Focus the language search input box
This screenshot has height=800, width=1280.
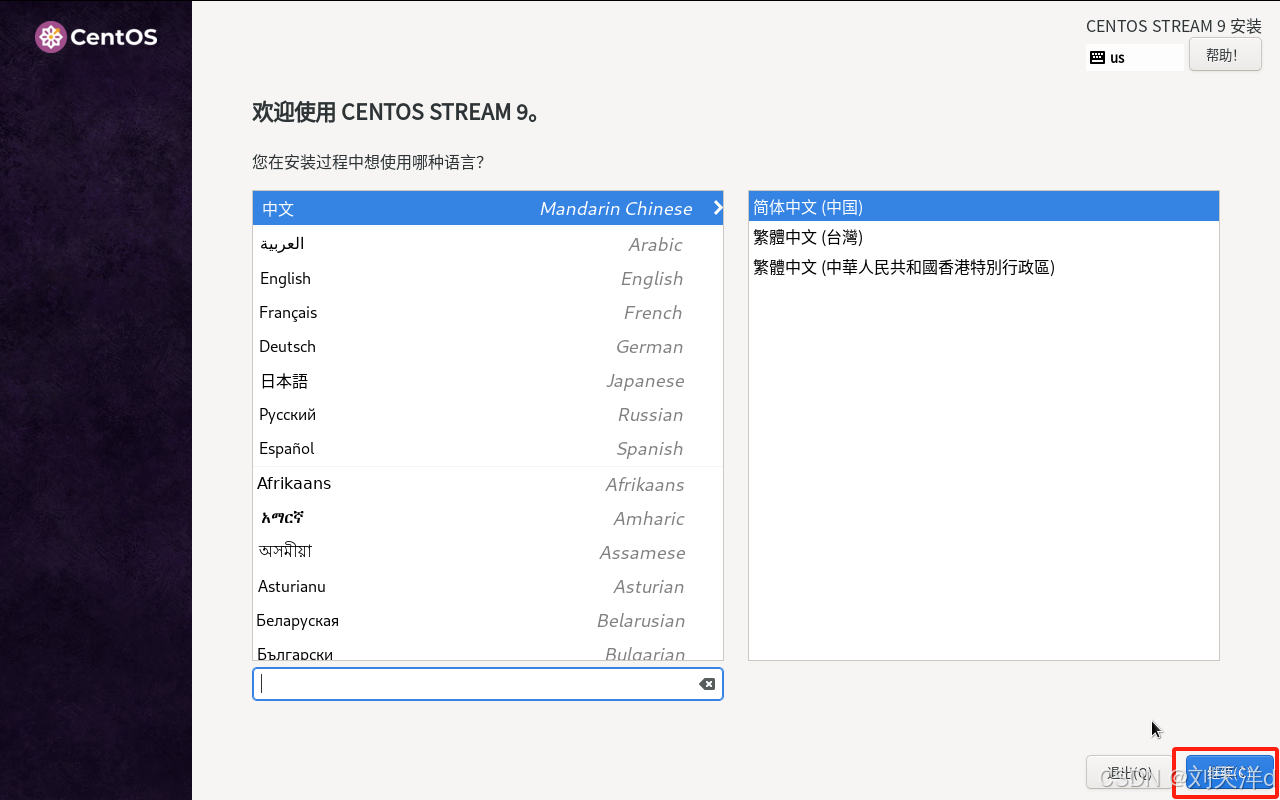pyautogui.click(x=476, y=684)
